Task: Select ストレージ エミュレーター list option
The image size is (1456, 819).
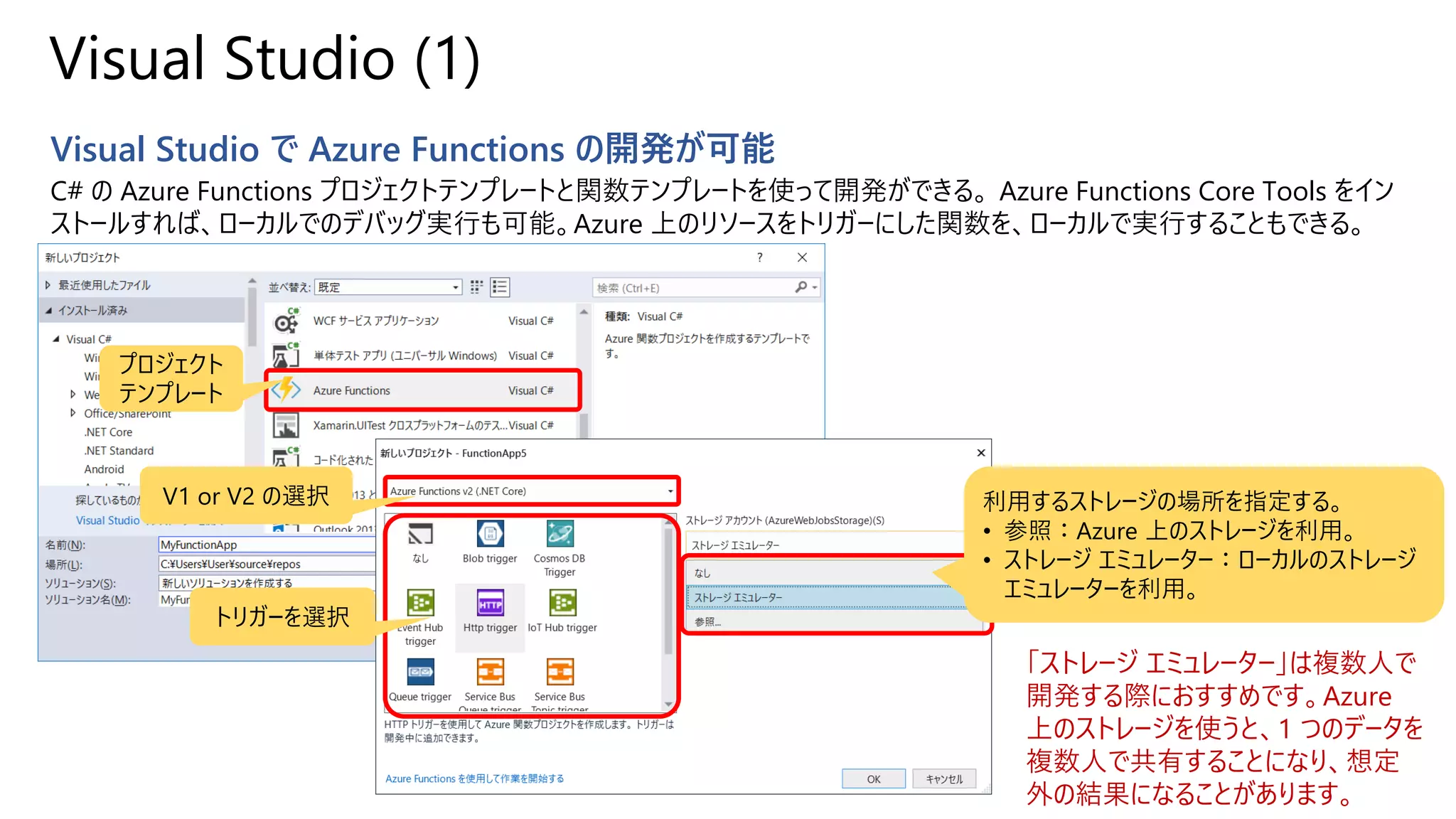Action: (825, 597)
